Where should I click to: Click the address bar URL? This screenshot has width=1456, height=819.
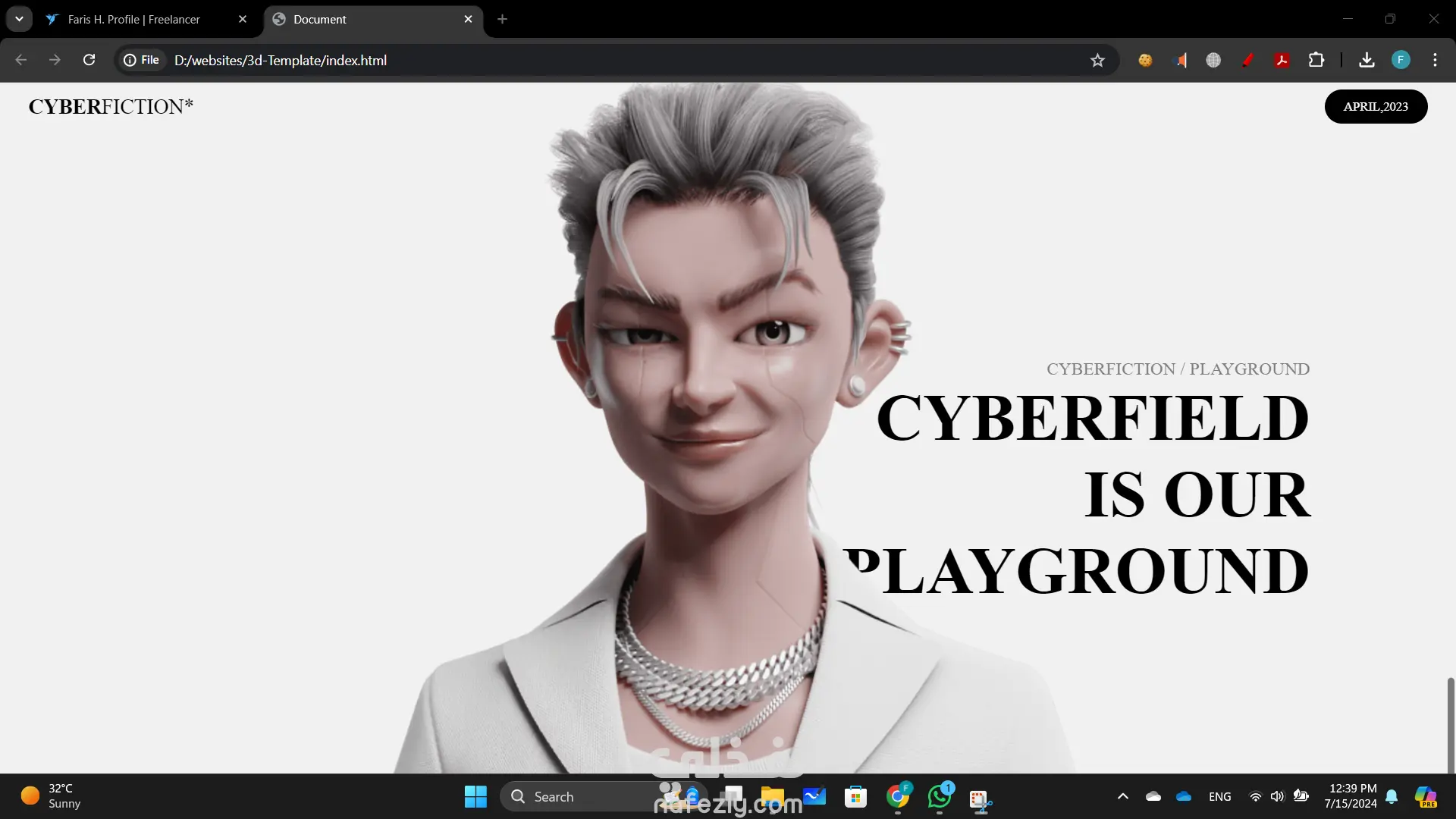[281, 61]
